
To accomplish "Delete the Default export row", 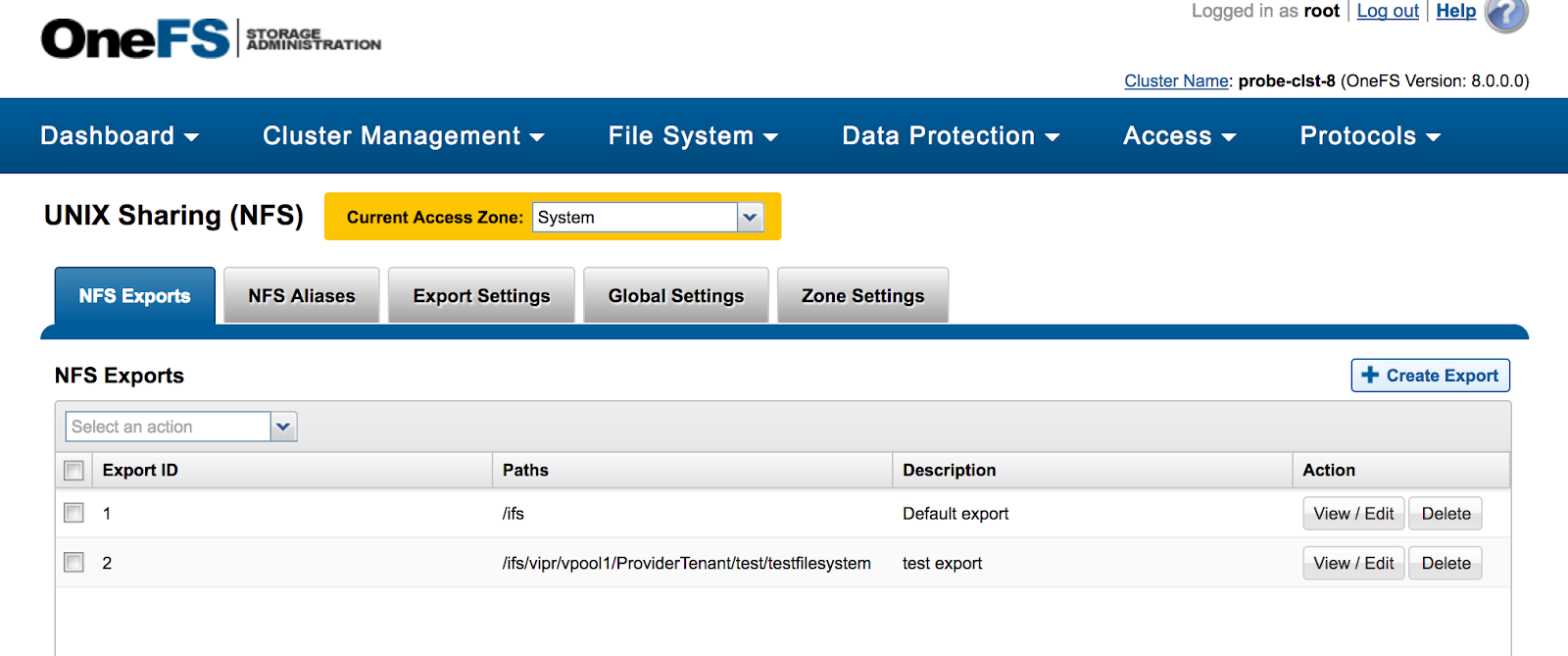I will click(x=1445, y=514).
